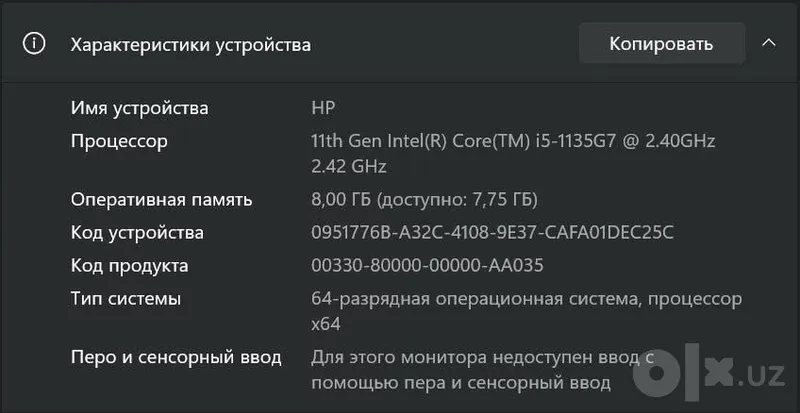Click the Оперативная память label
800x413 pixels.
(161, 200)
